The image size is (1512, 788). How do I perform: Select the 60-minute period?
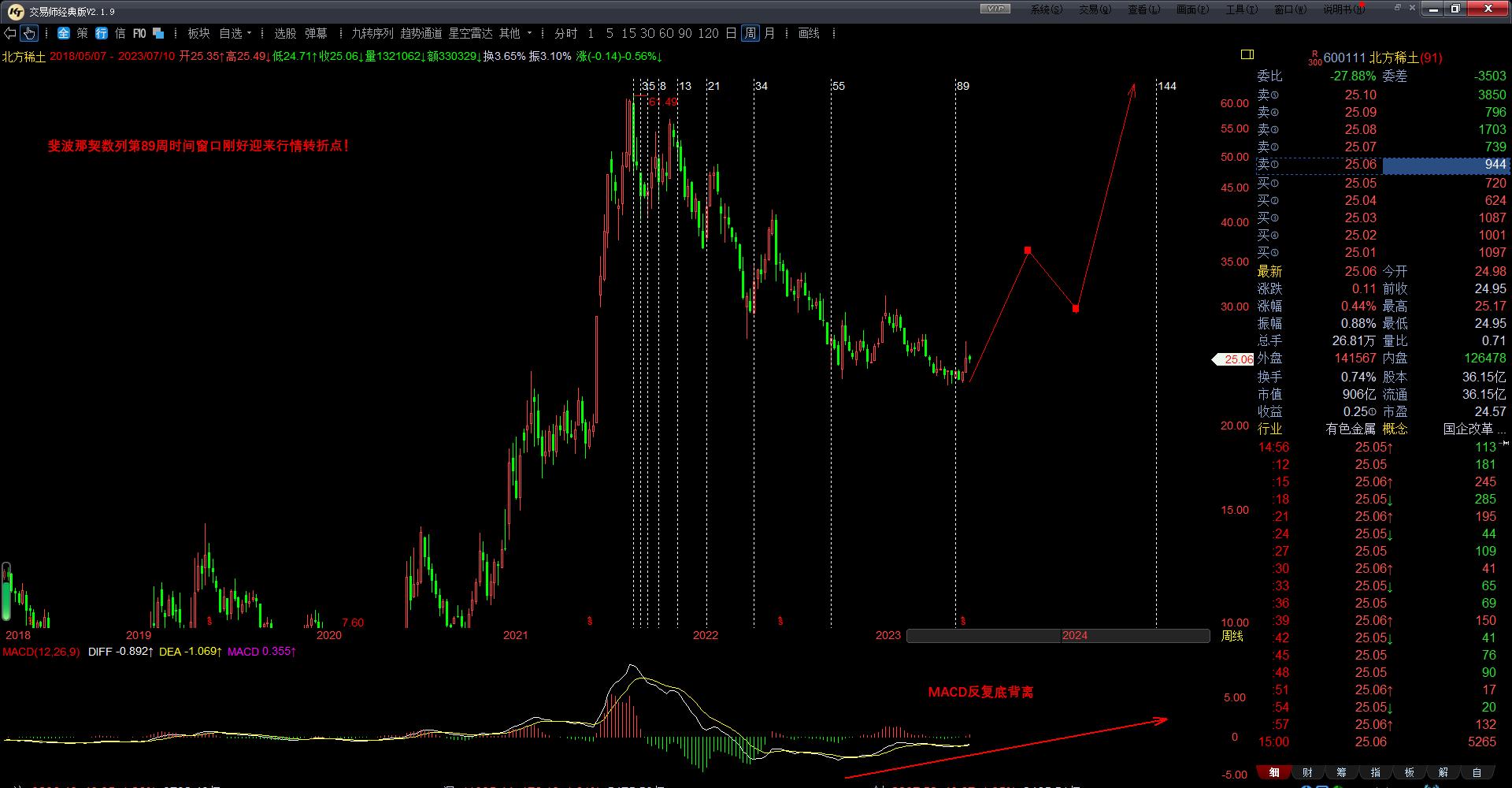[666, 33]
